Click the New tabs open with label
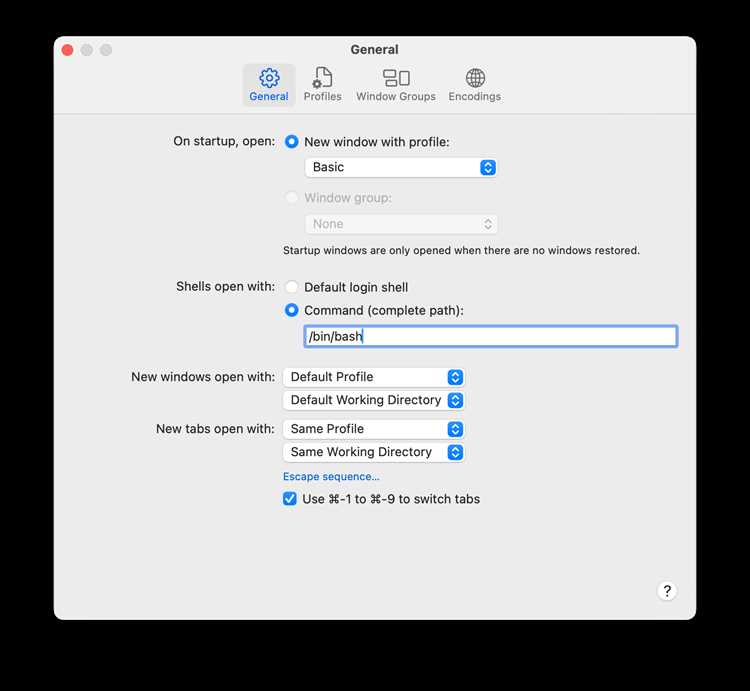Image resolution: width=750 pixels, height=691 pixels. tap(216, 429)
